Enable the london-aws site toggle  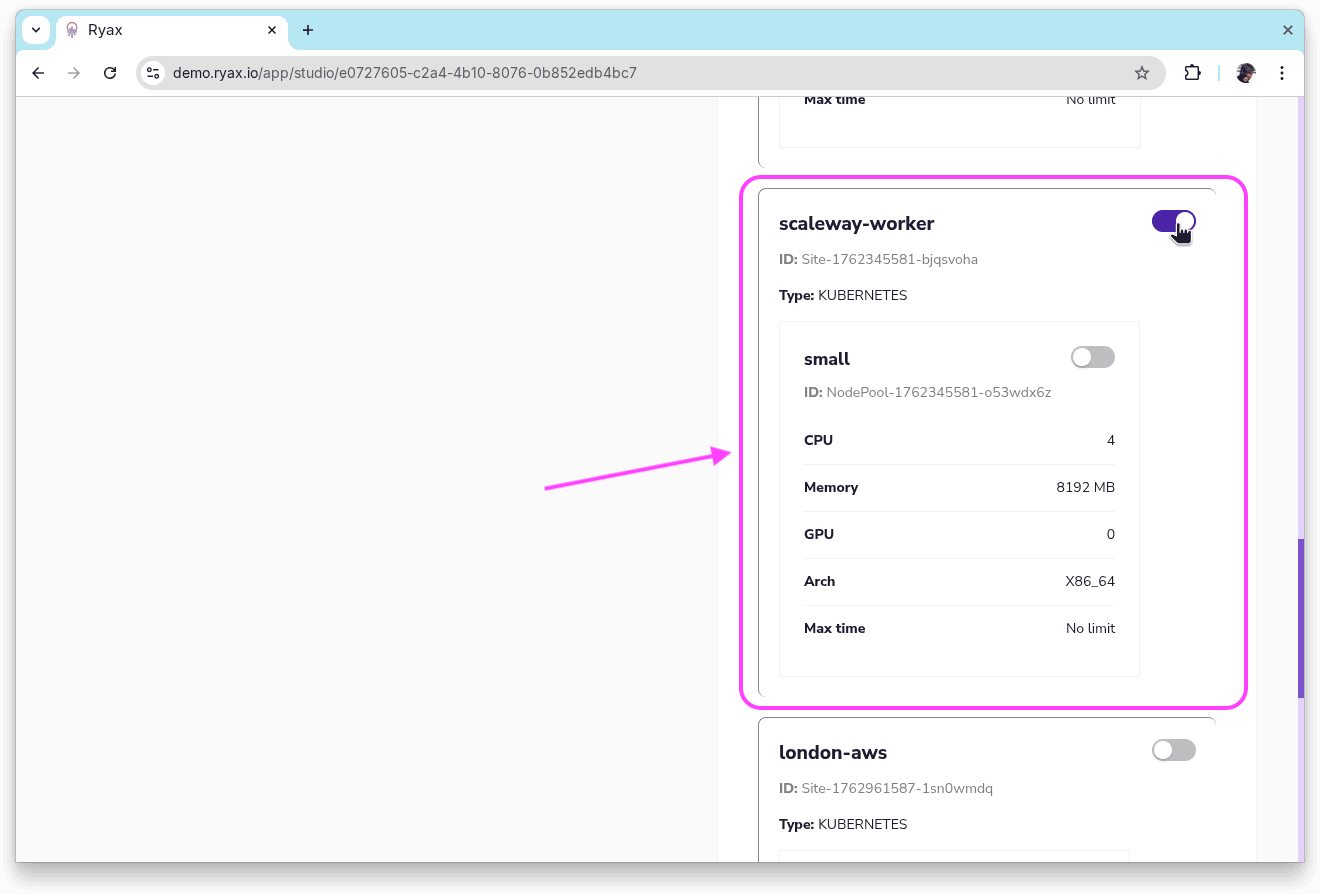click(1173, 750)
